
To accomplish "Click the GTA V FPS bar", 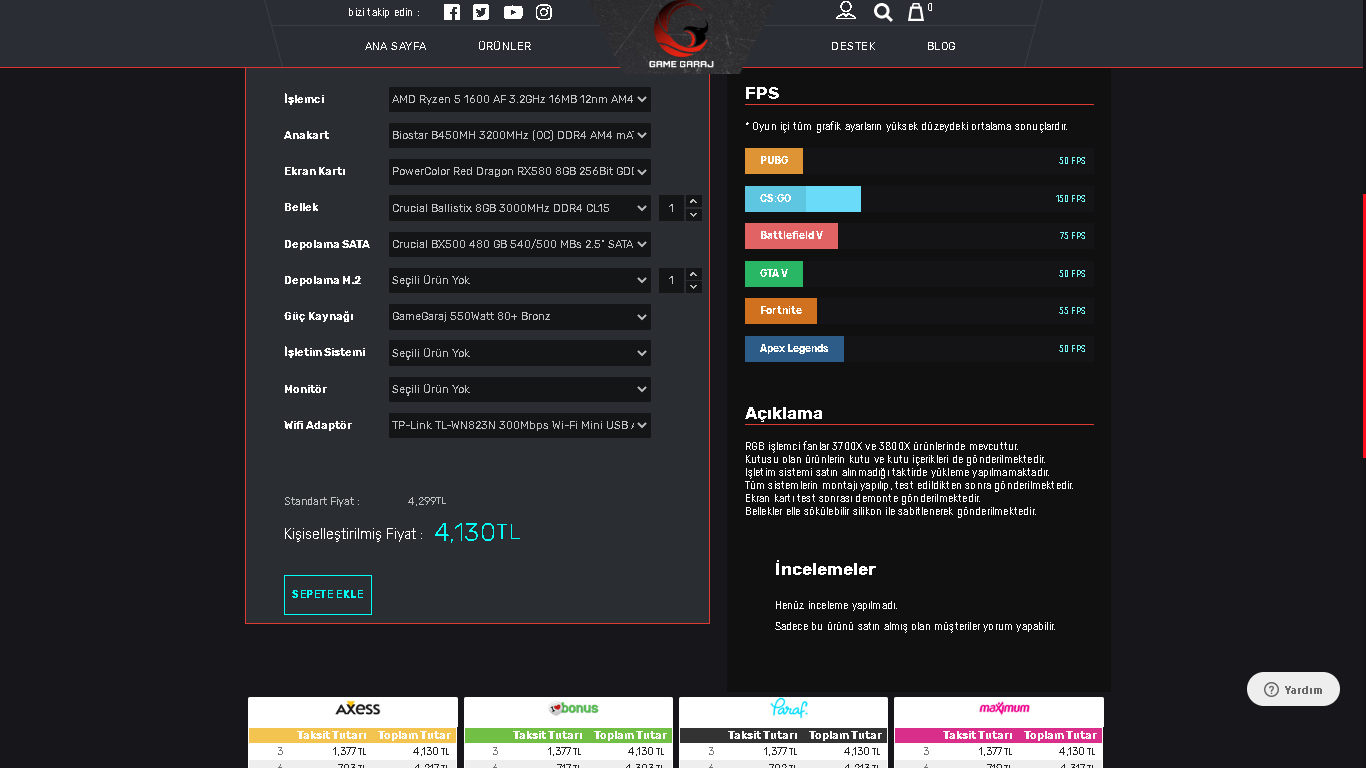I will click(919, 274).
